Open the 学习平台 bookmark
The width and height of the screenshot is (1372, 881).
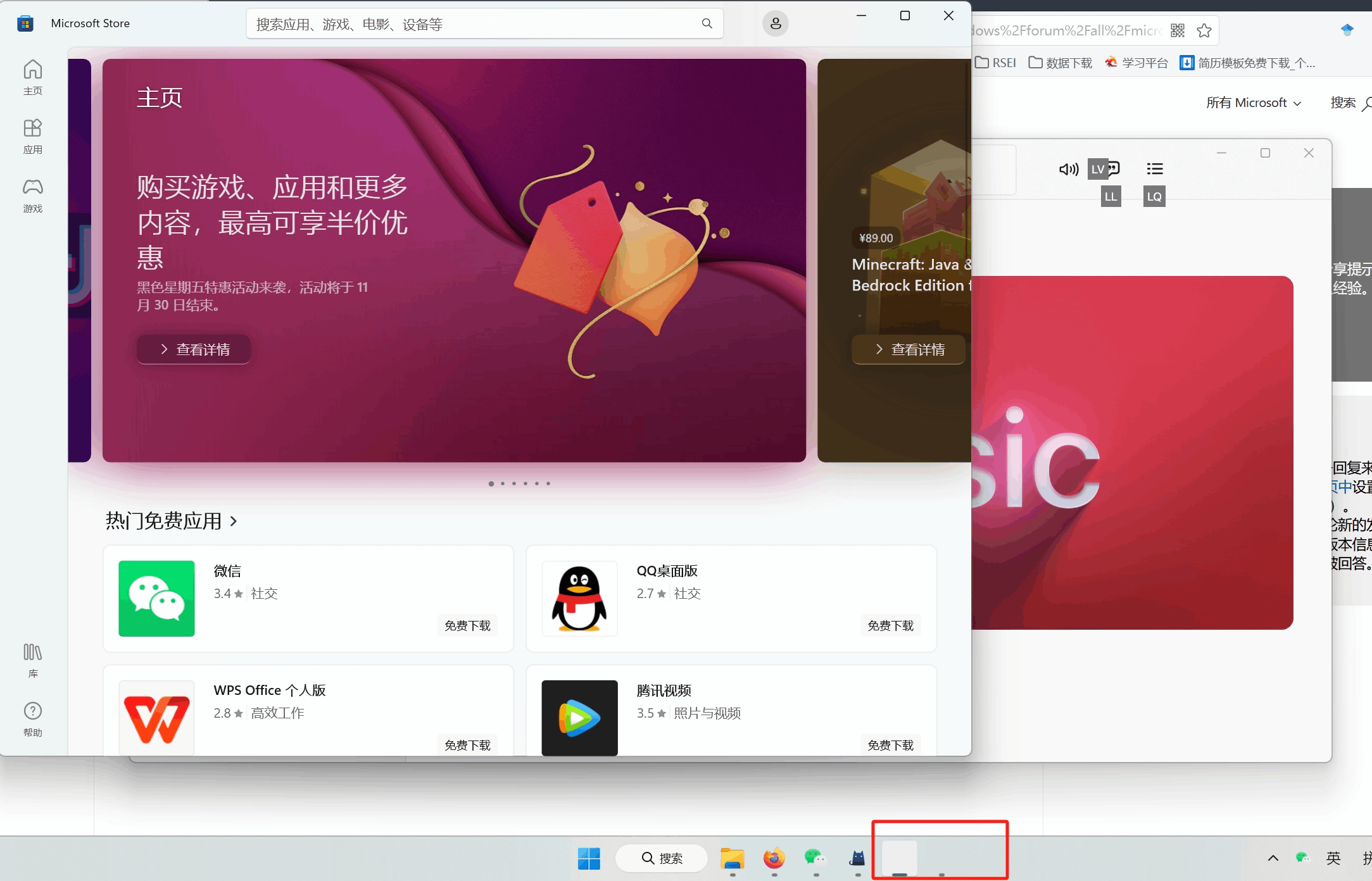[x=1136, y=63]
